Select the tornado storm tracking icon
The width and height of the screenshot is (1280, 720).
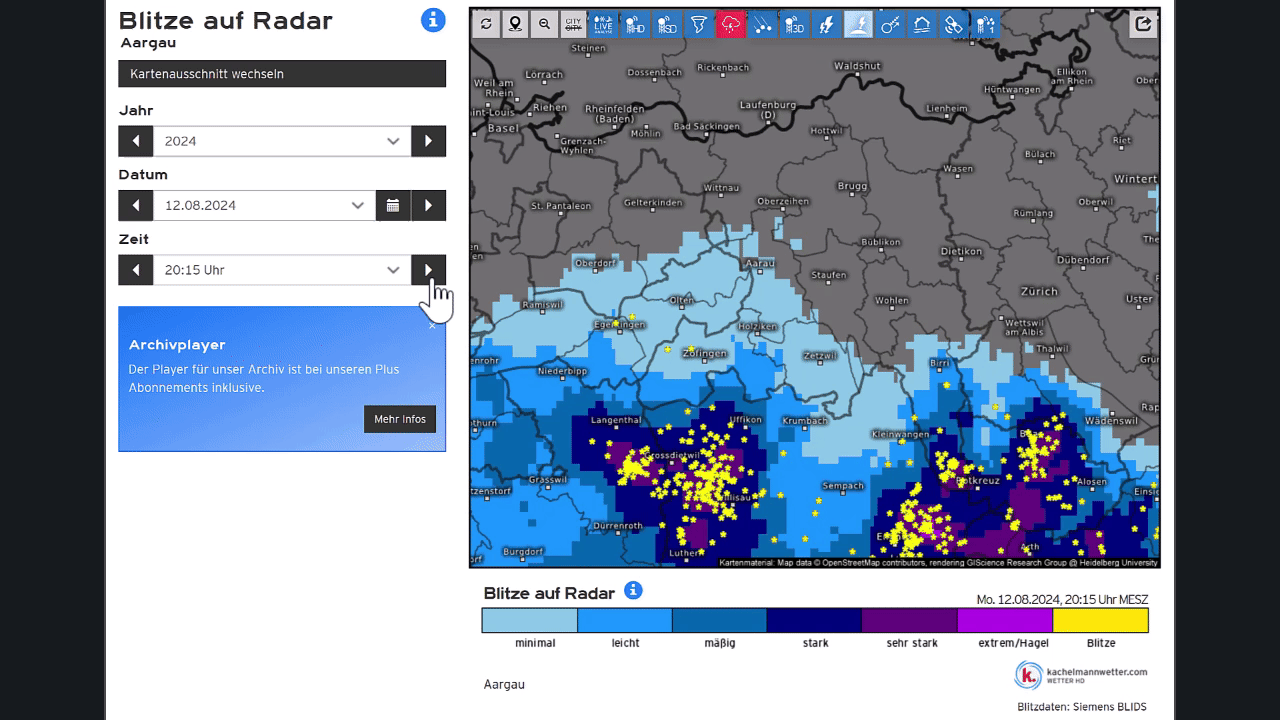tap(698, 25)
